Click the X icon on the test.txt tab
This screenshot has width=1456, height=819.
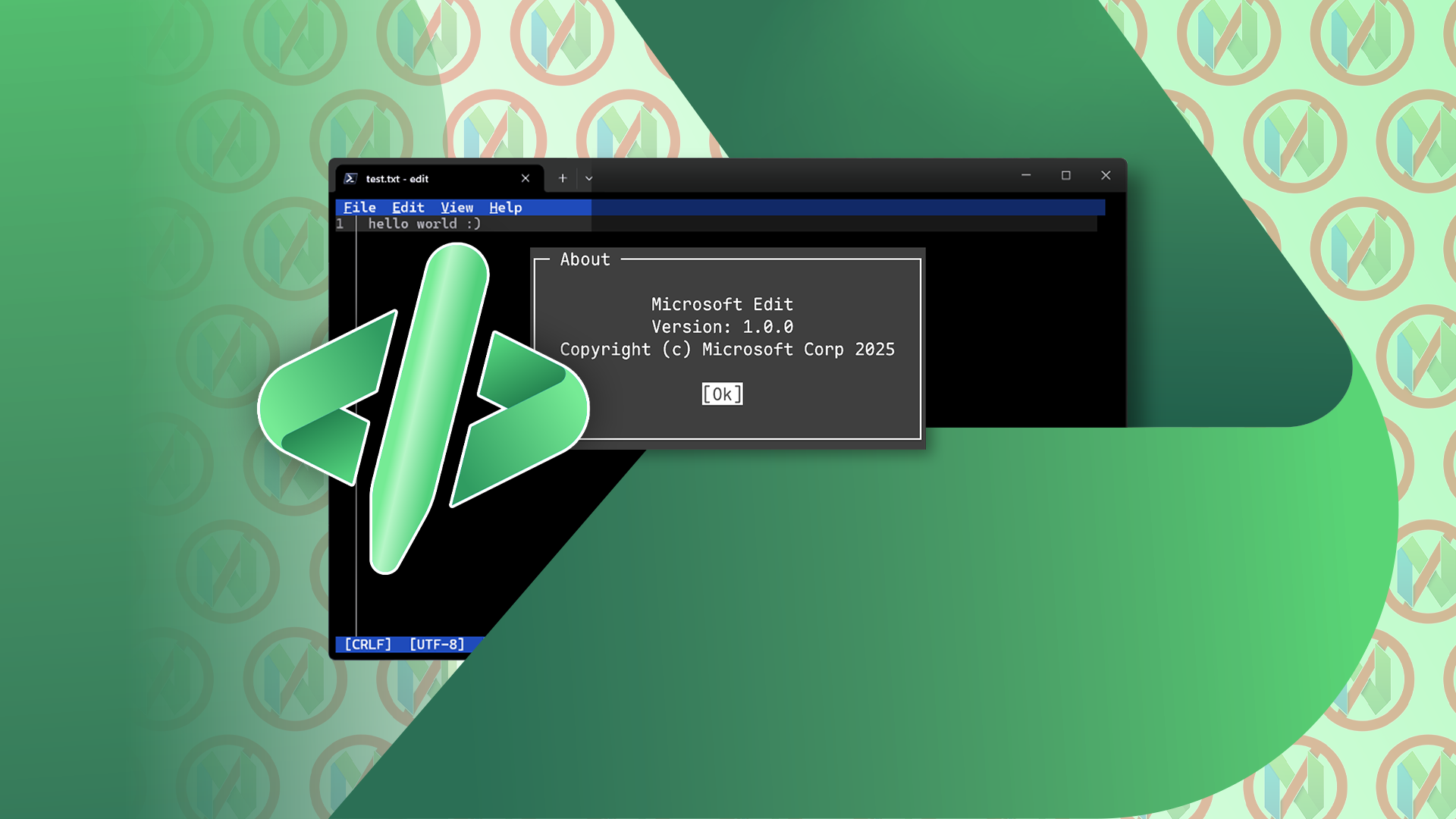point(526,178)
